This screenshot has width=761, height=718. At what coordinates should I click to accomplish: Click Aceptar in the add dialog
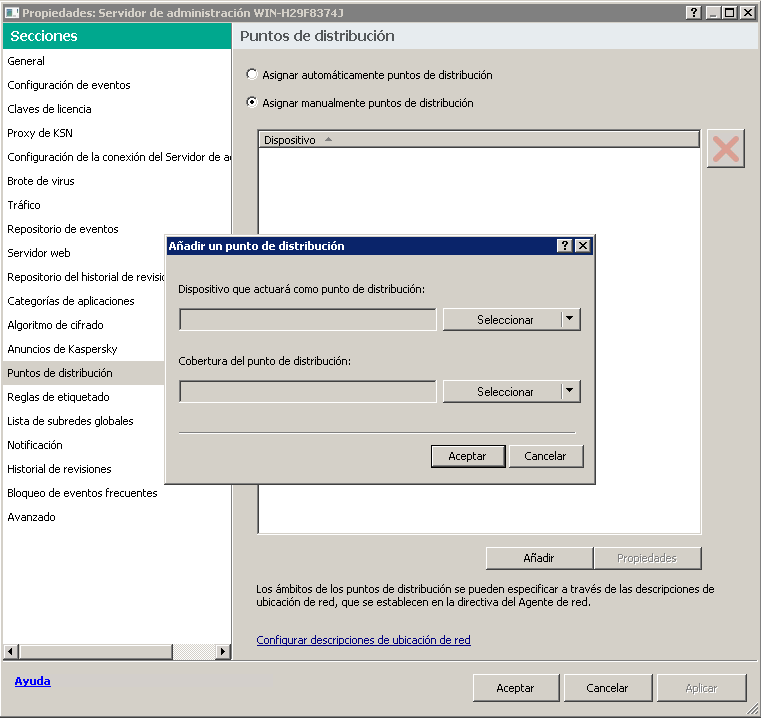click(x=468, y=456)
